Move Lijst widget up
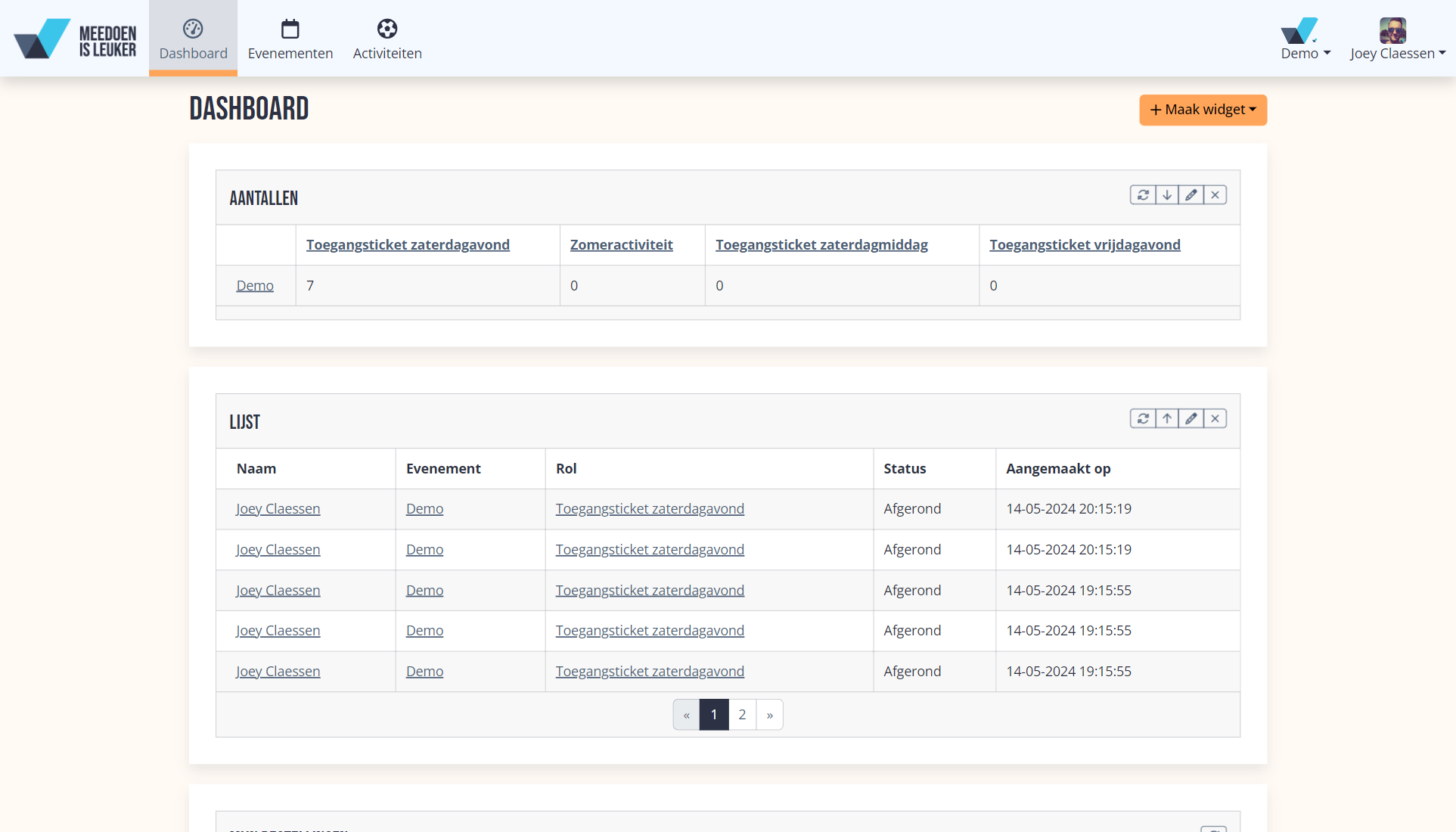This screenshot has width=1456, height=832. [x=1167, y=419]
